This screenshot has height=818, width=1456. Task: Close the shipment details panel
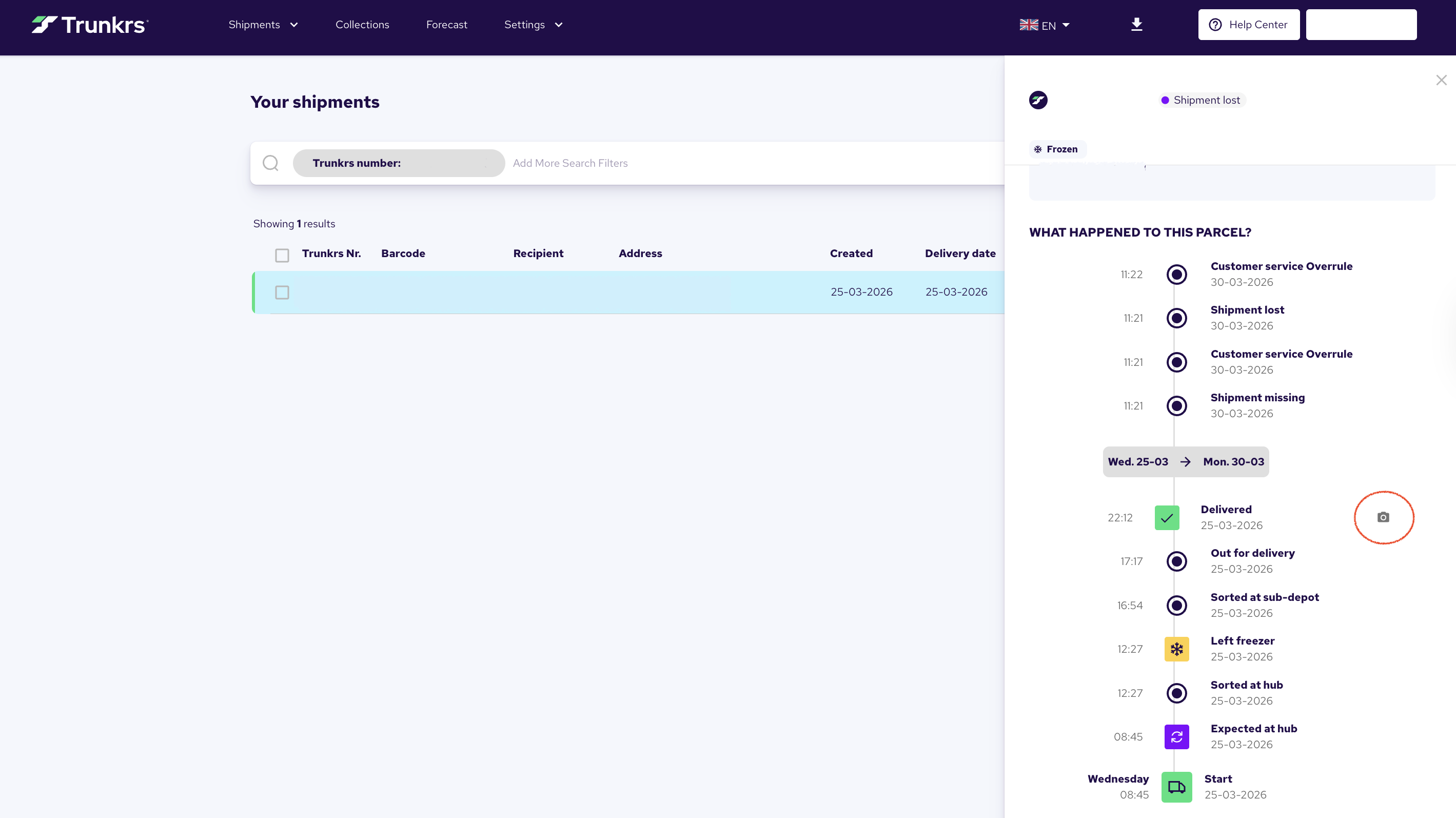(1441, 80)
